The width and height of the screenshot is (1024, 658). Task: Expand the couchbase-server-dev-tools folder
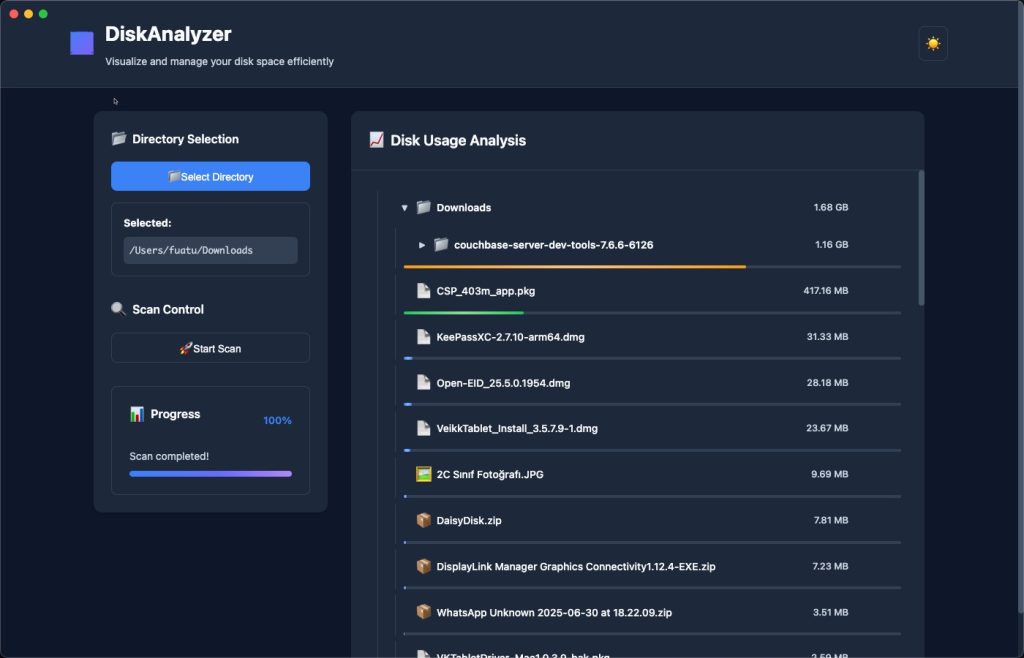(x=422, y=245)
